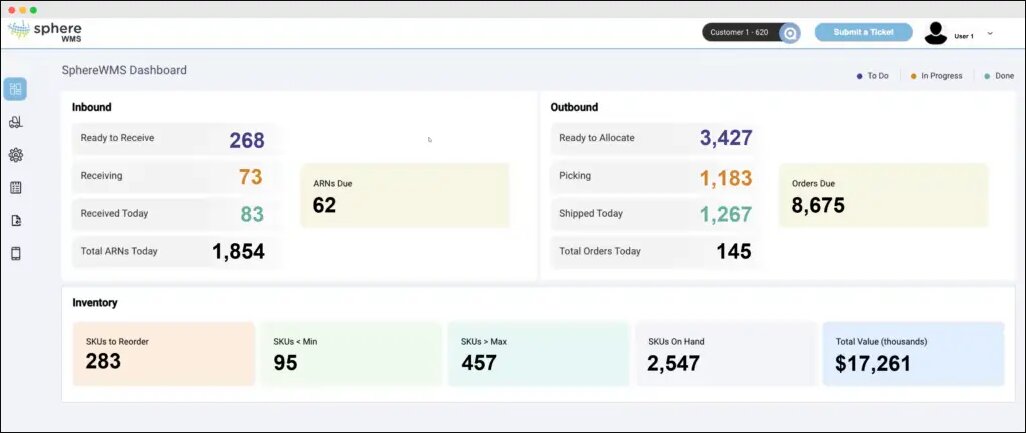This screenshot has width=1026, height=433.
Task: Open the Ready to Receive tile
Action: pyautogui.click(x=174, y=139)
